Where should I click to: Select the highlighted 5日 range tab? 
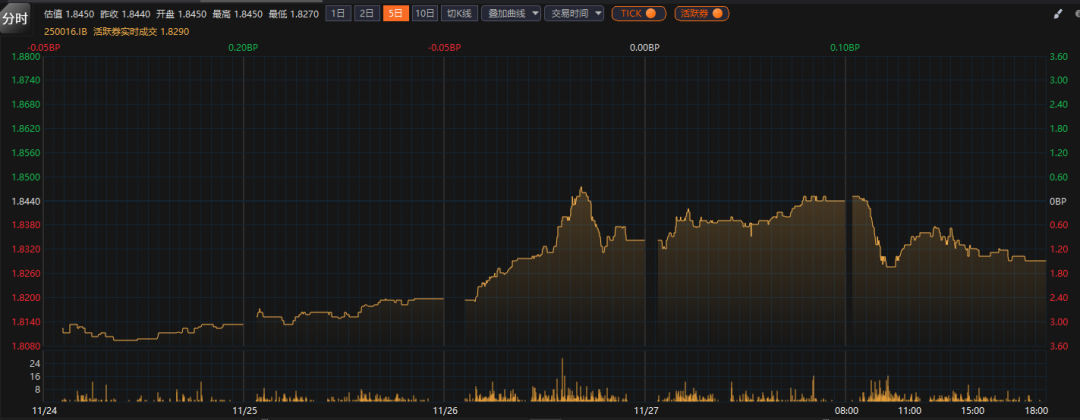[396, 13]
